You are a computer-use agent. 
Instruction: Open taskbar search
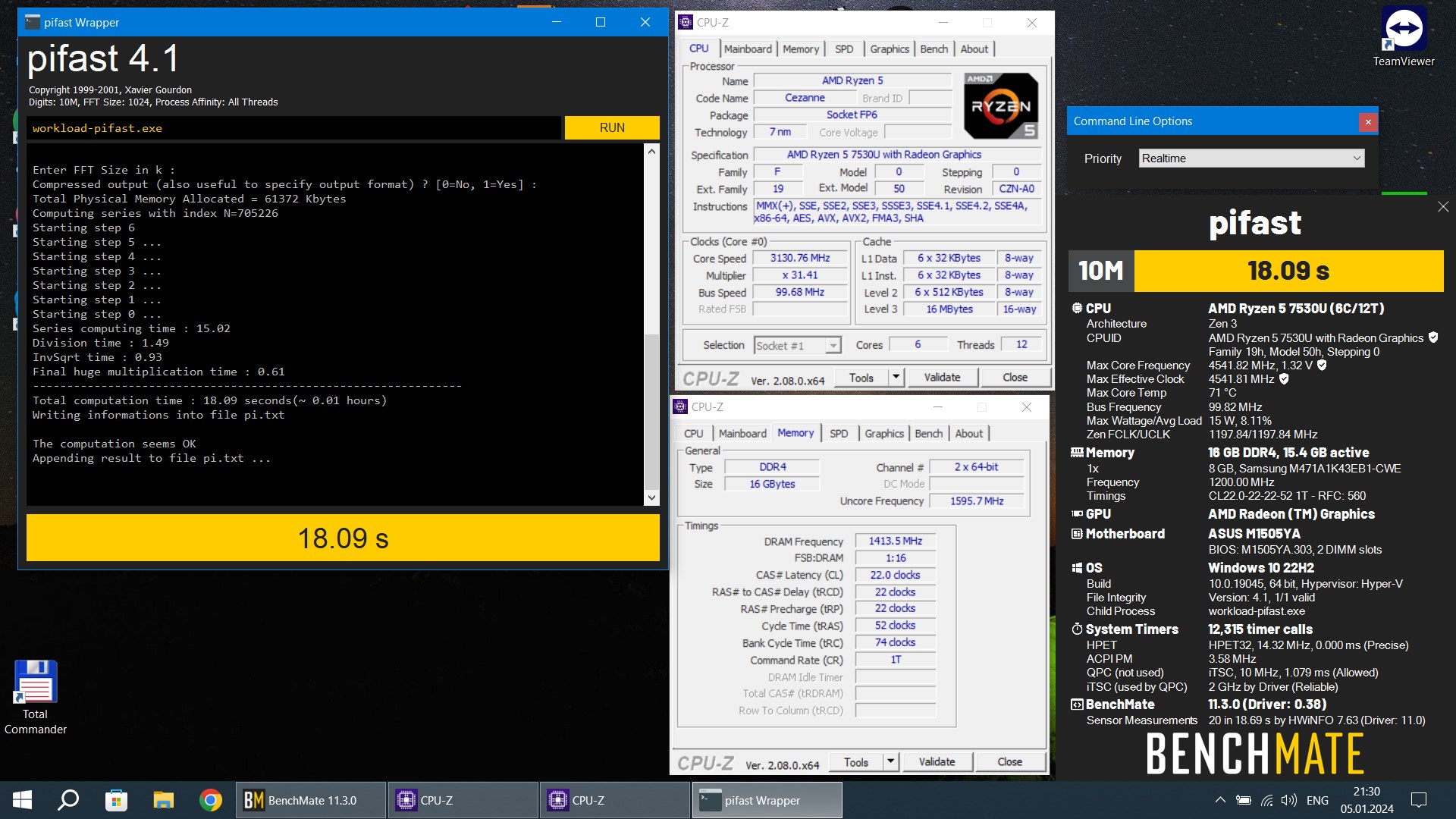pyautogui.click(x=69, y=800)
